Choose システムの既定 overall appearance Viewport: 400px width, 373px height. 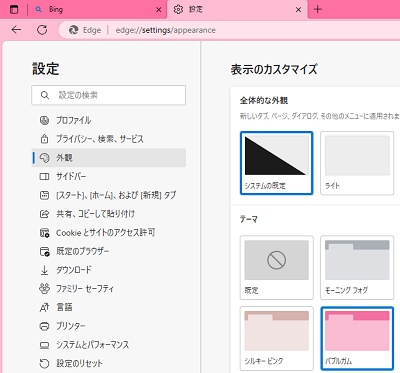coord(276,163)
